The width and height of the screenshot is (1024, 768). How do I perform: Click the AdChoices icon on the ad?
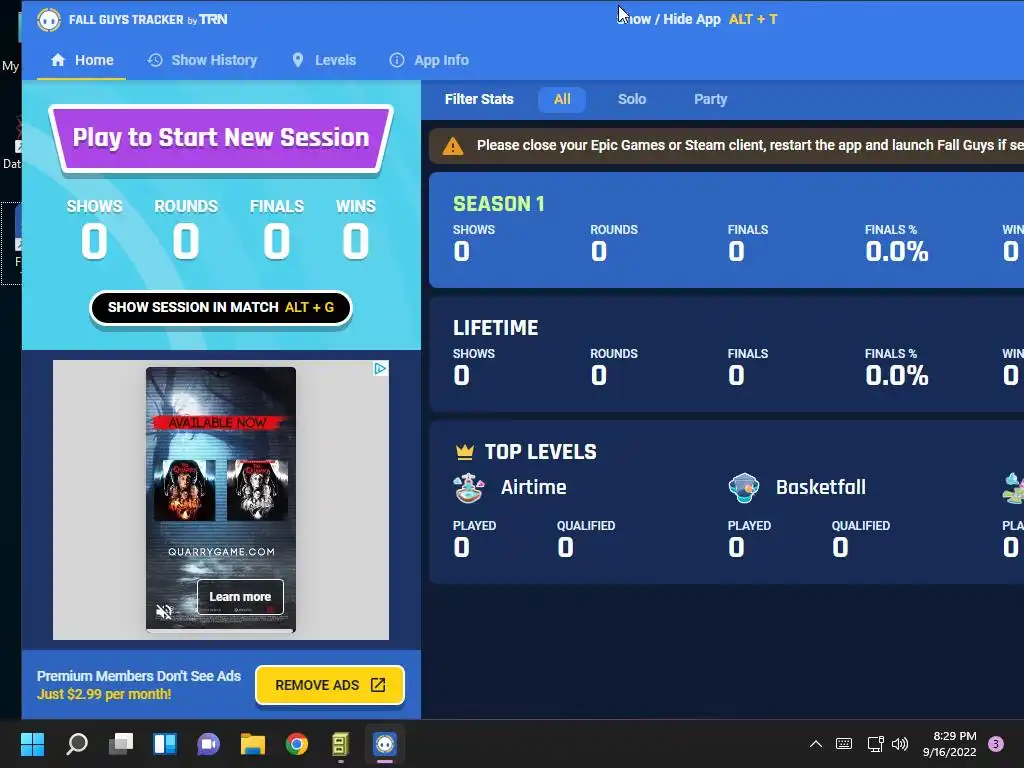coord(380,369)
